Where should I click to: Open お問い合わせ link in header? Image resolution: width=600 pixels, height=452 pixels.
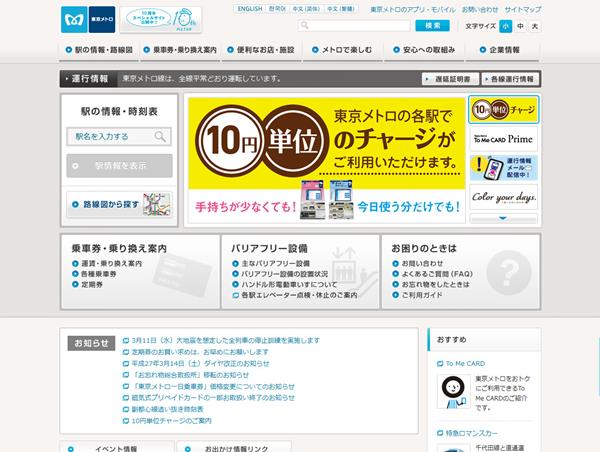click(x=480, y=9)
